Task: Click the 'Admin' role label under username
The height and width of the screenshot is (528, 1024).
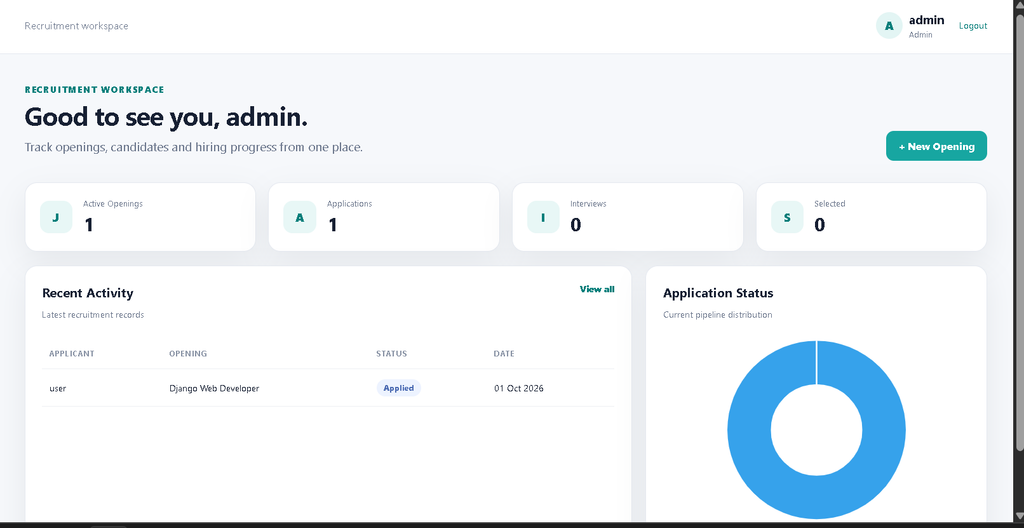Action: click(921, 35)
